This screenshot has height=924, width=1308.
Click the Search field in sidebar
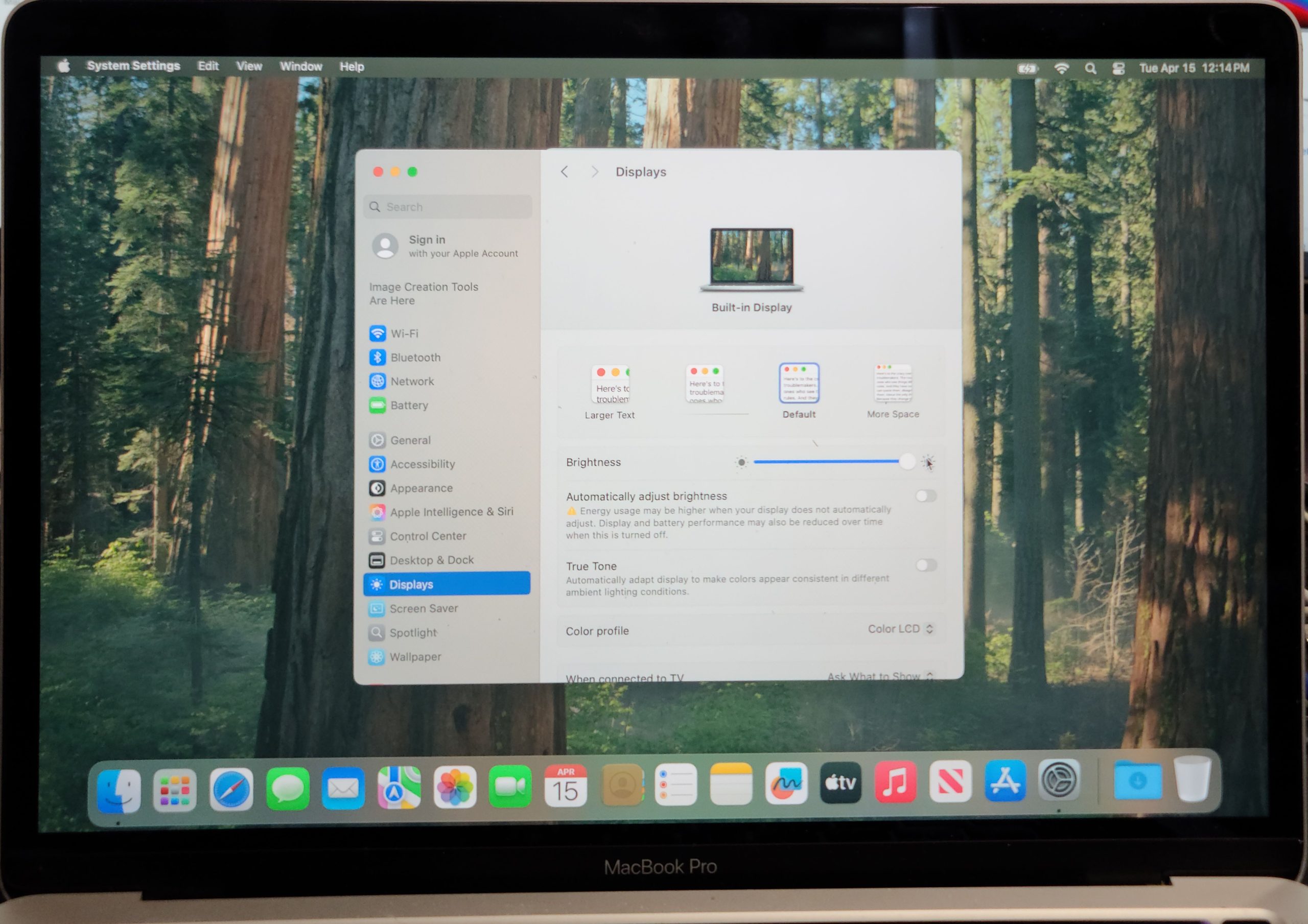coord(448,207)
